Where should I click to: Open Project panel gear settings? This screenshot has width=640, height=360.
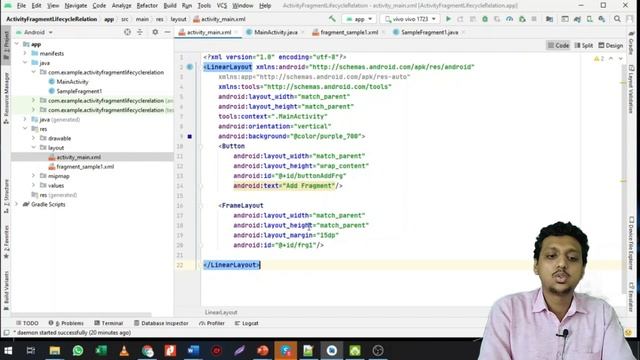click(155, 32)
